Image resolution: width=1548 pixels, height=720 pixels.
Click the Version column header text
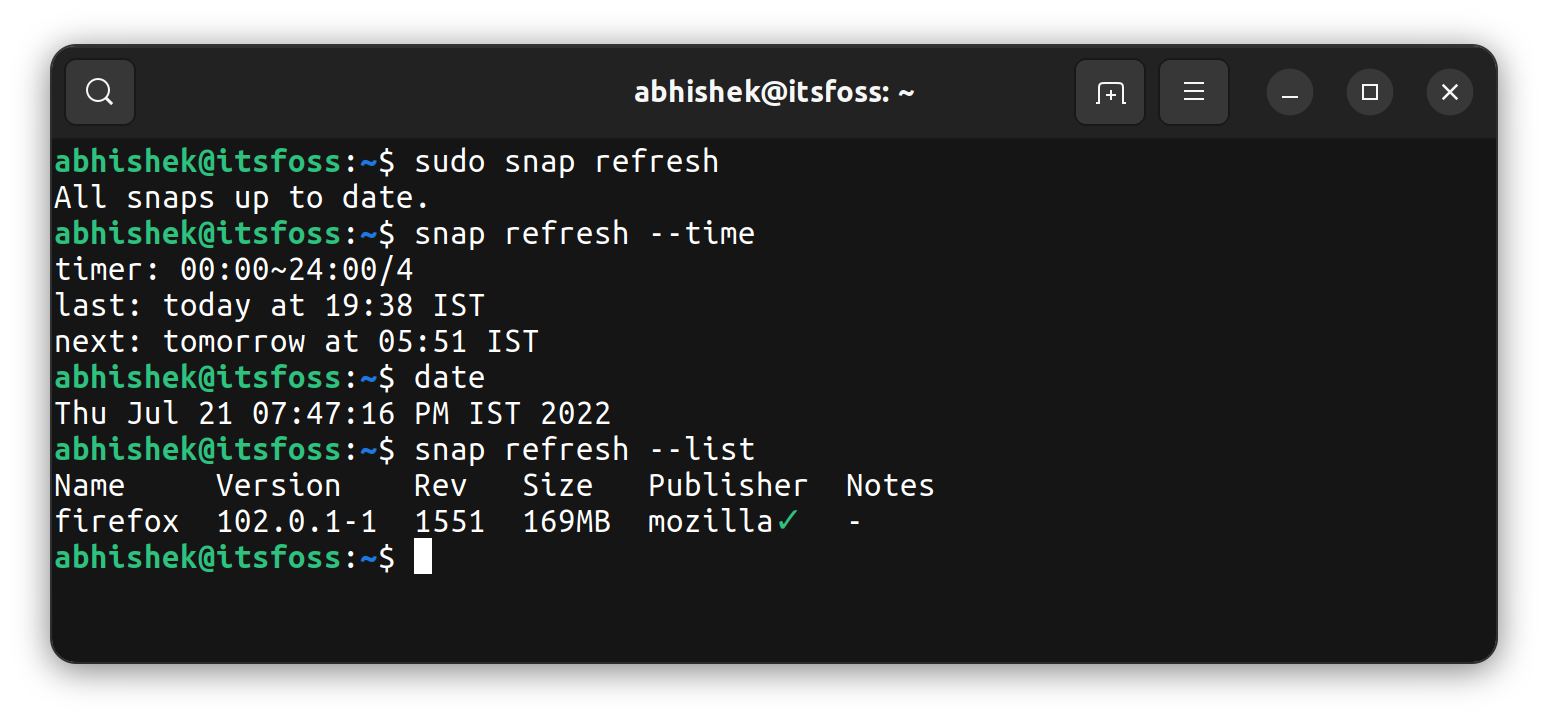278,484
